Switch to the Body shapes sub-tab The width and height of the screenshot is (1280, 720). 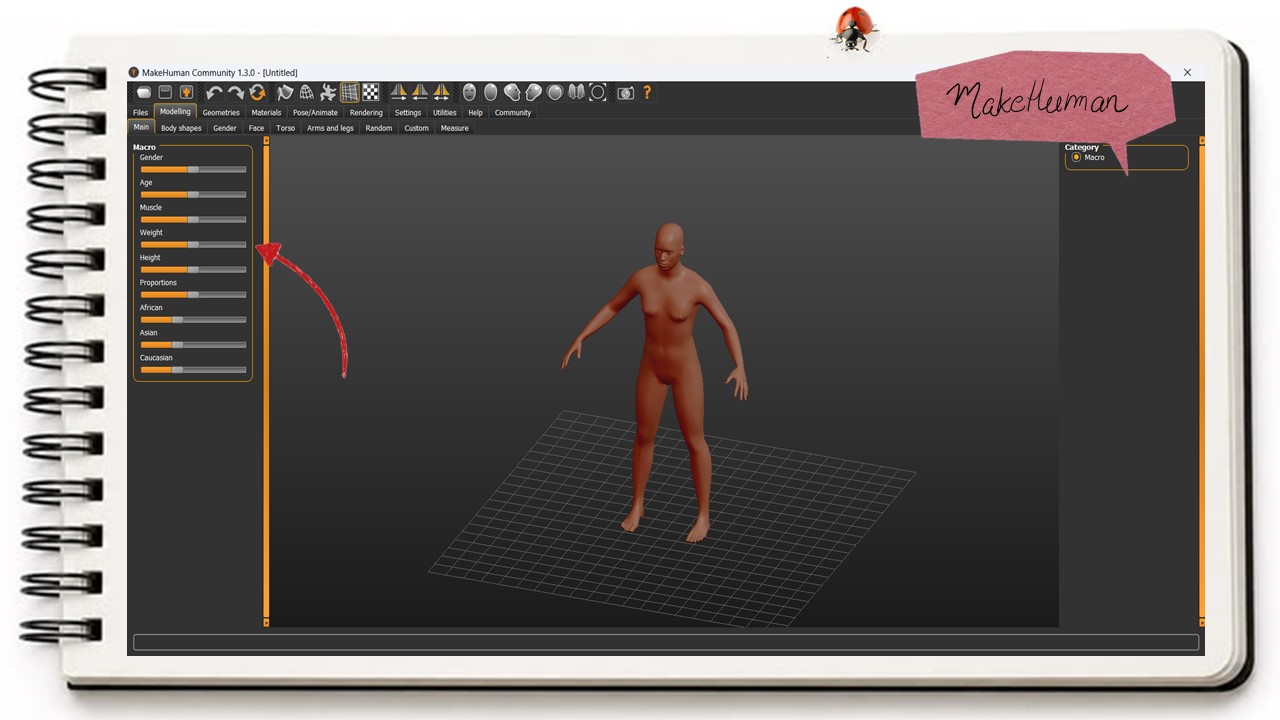(181, 128)
